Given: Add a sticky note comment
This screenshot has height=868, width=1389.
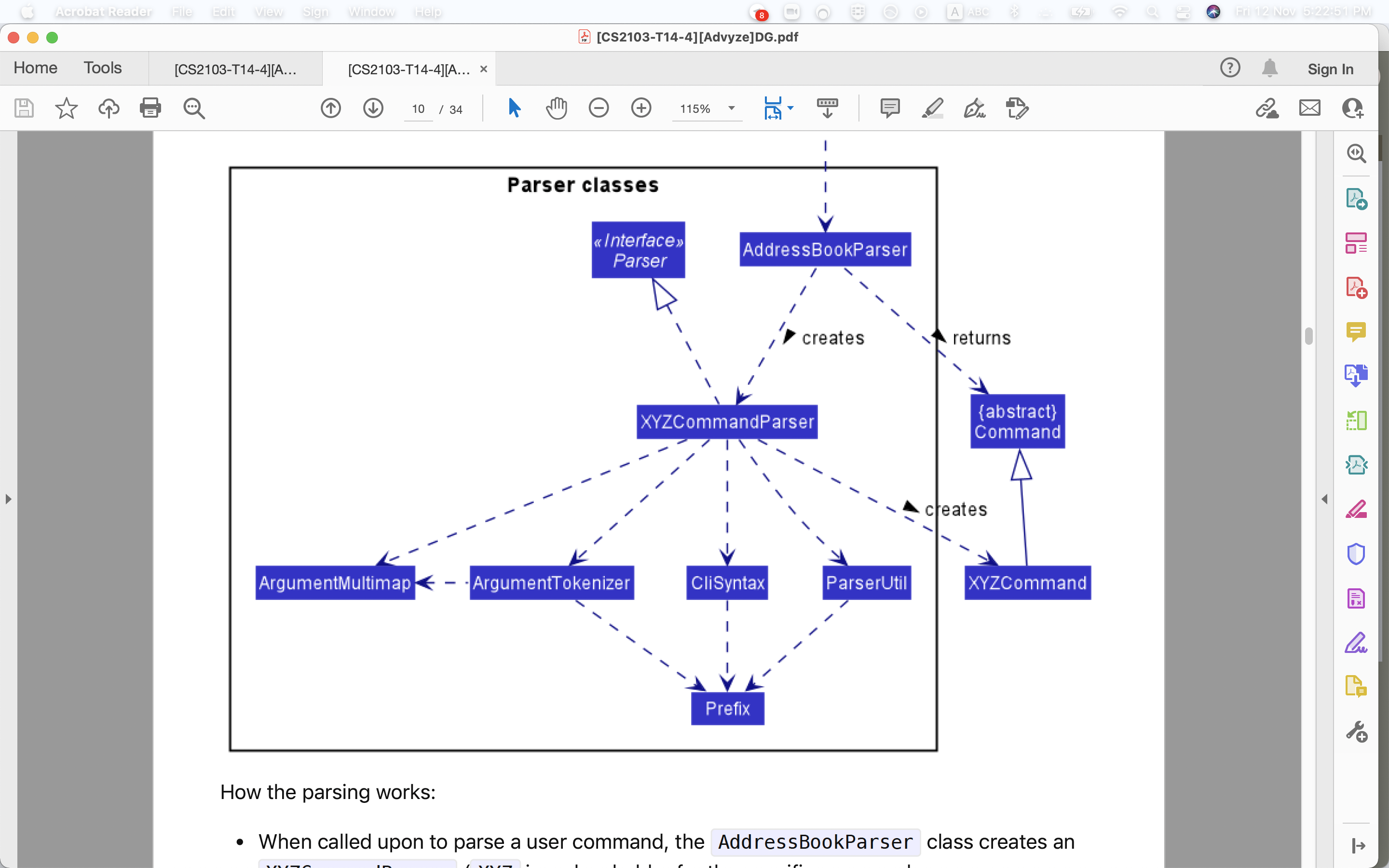Looking at the screenshot, I should tap(890, 108).
